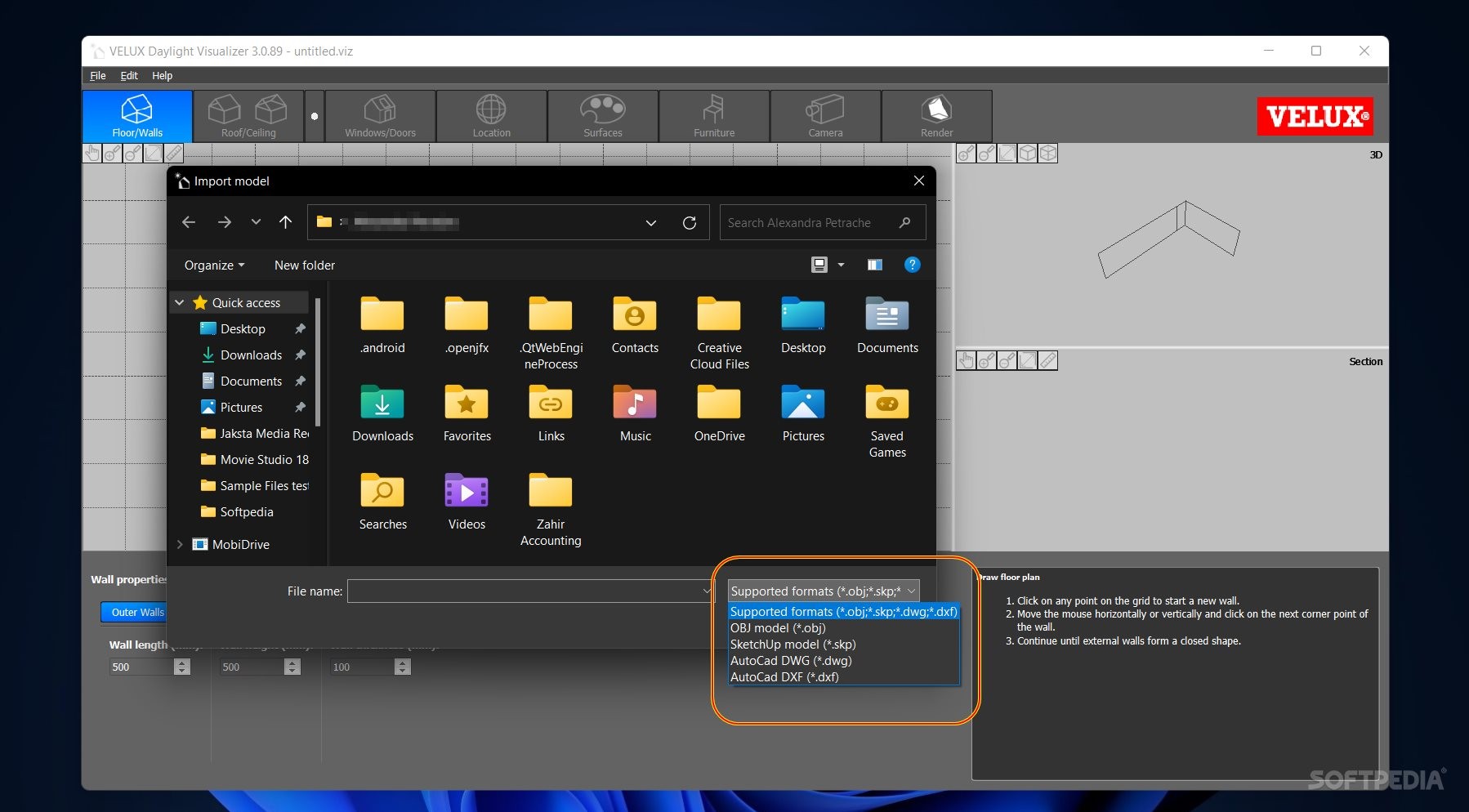Select the OneDrive folder

[720, 413]
